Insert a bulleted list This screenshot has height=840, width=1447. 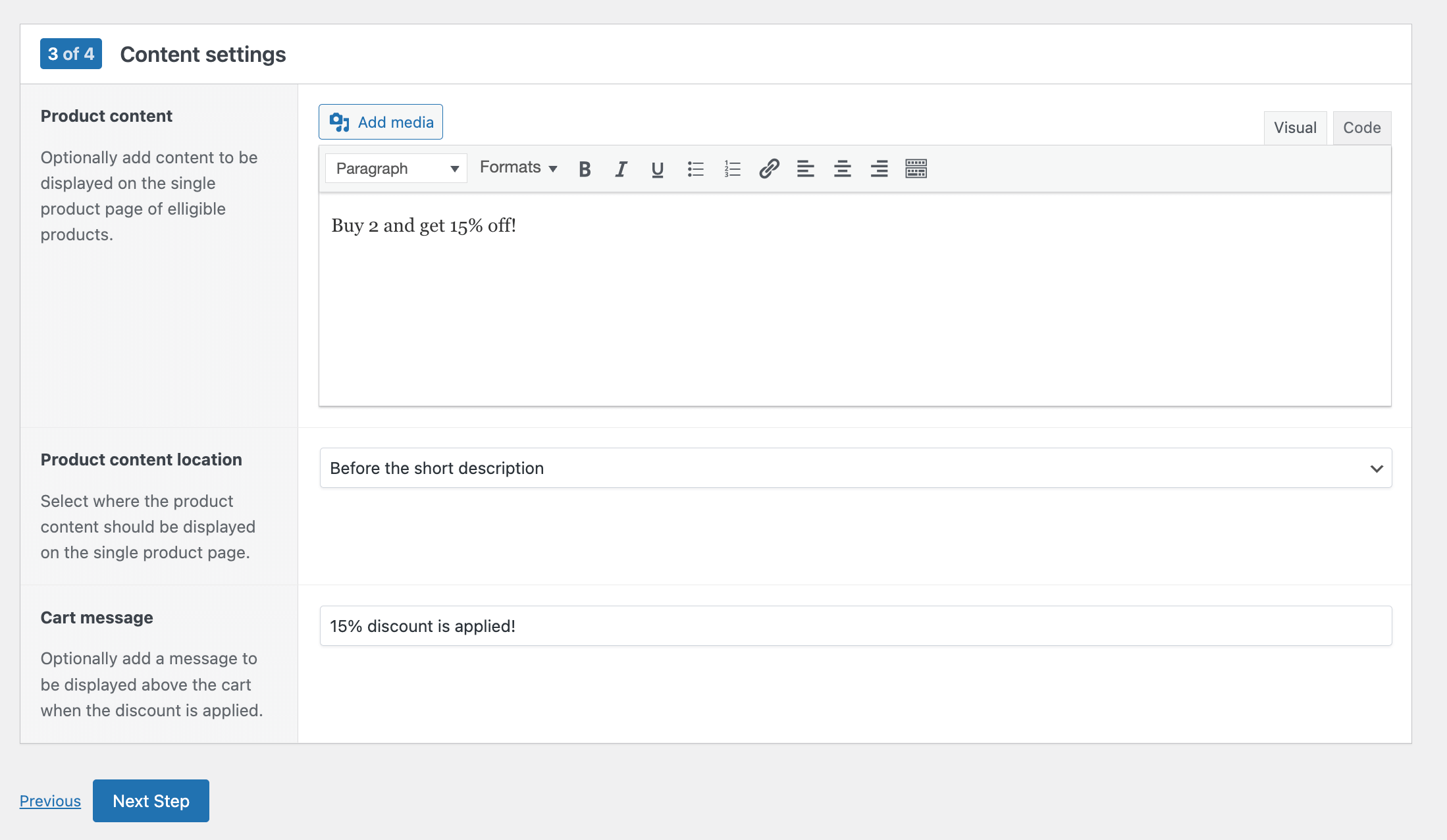coord(695,169)
